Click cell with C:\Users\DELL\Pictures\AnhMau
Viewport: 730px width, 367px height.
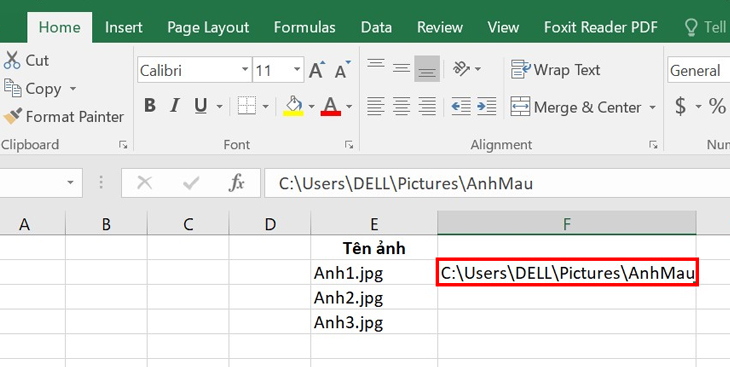click(x=567, y=272)
